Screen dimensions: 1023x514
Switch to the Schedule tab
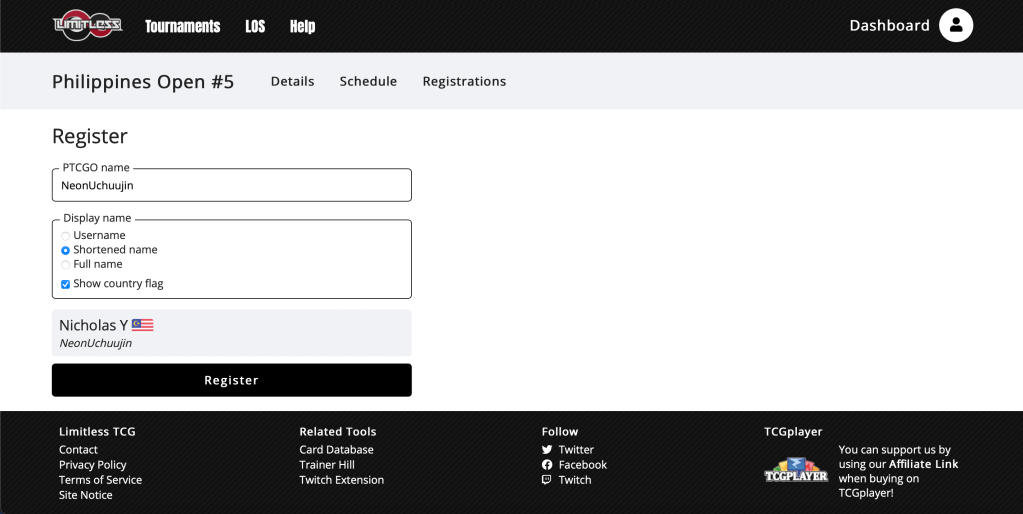coord(368,82)
